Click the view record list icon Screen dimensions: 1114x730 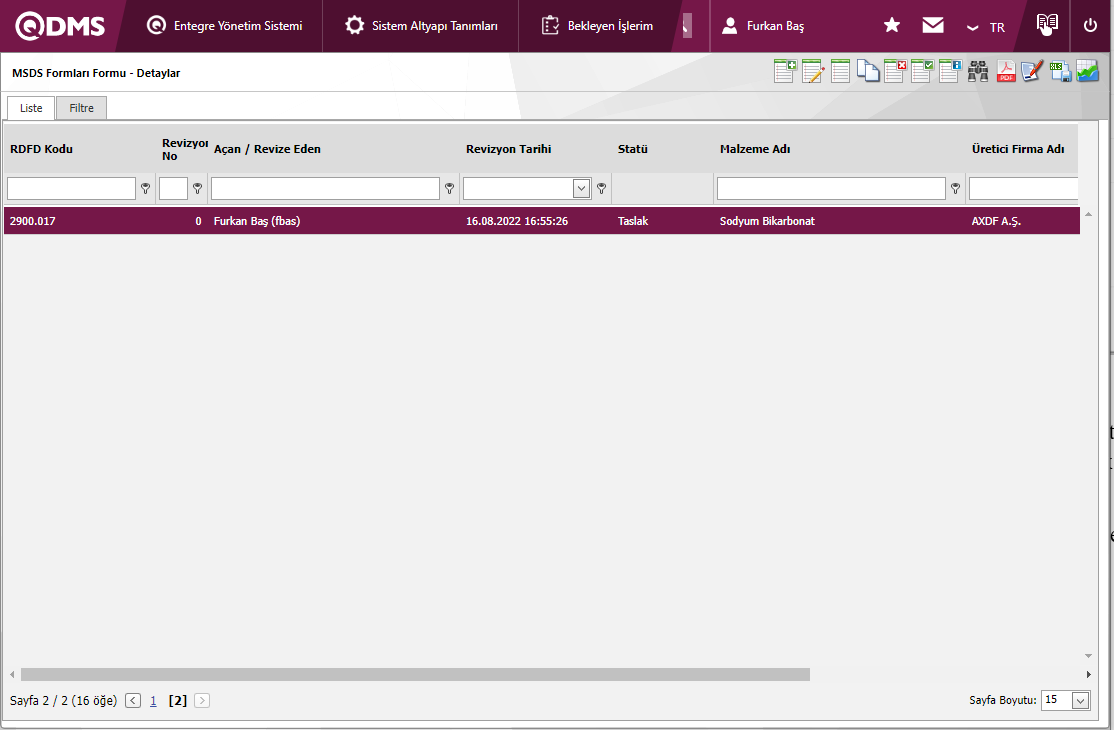[x=840, y=71]
